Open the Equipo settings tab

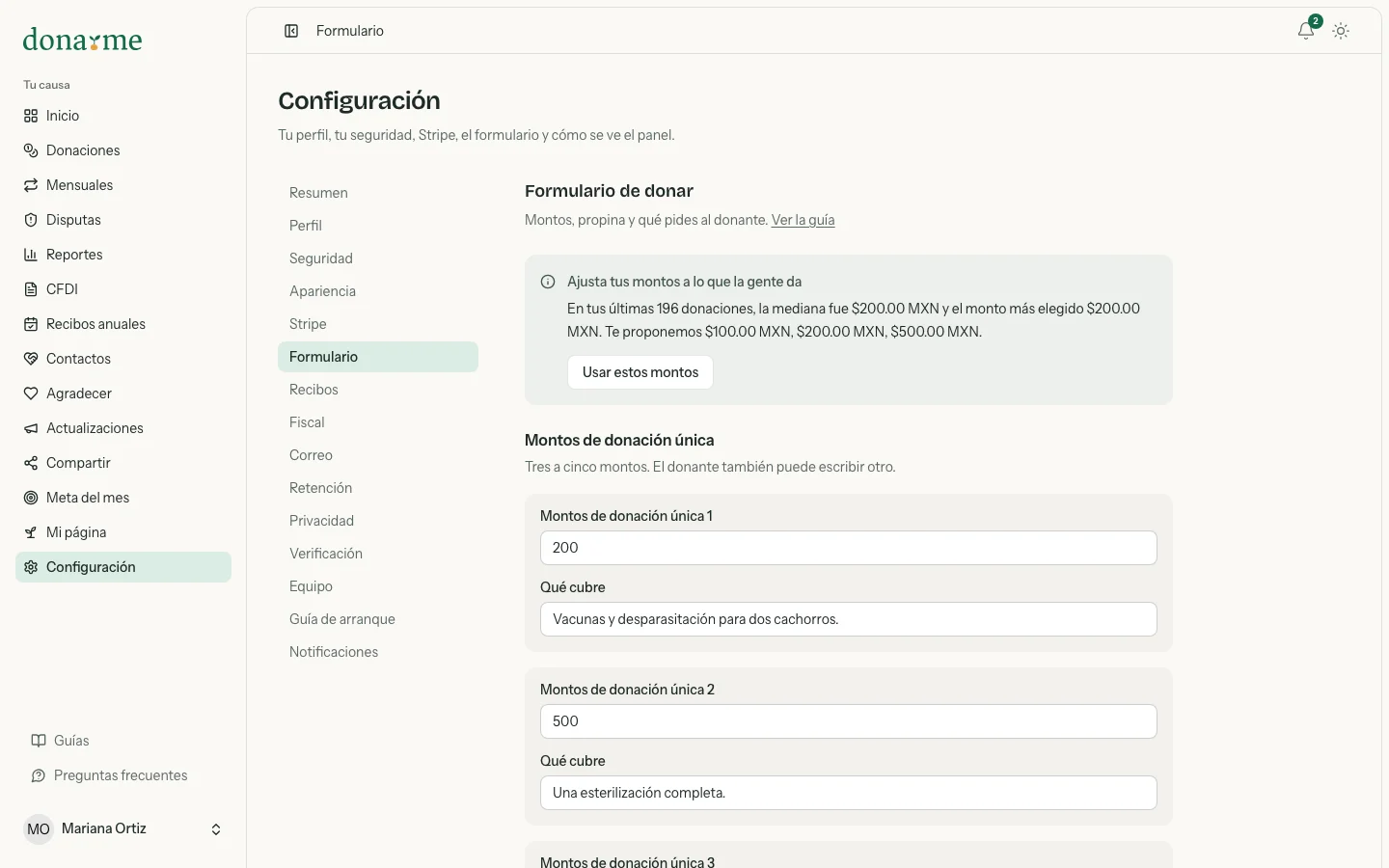[x=378, y=586]
